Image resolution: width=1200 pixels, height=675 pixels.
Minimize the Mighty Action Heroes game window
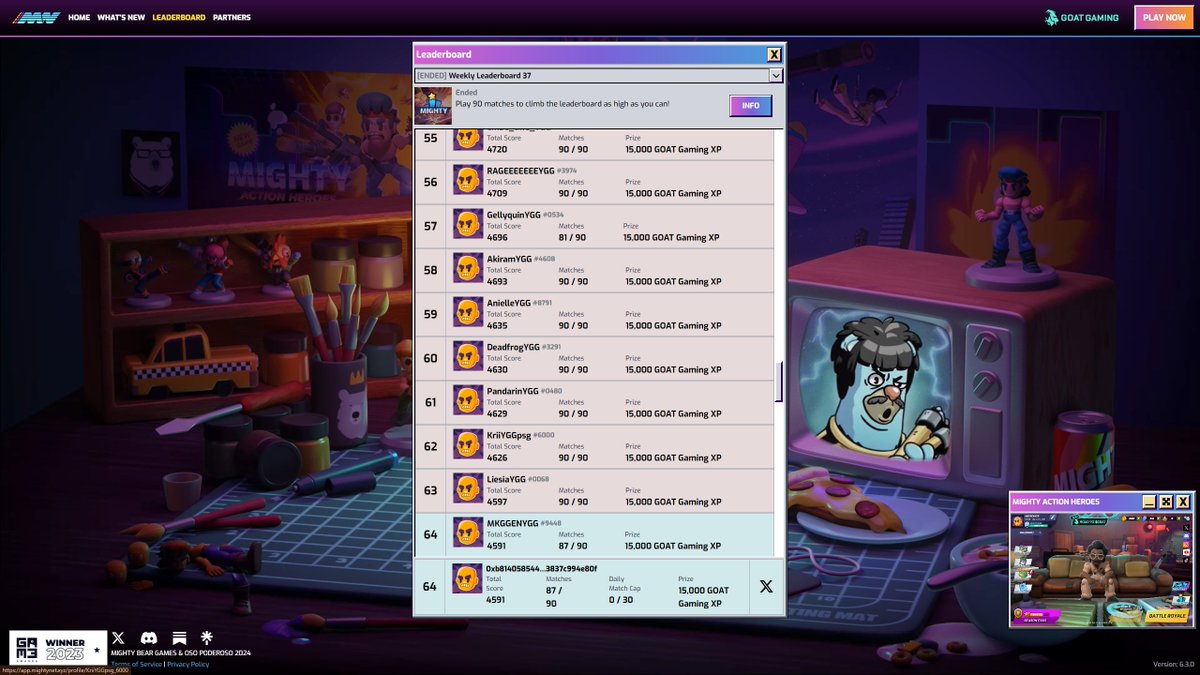coord(1149,501)
